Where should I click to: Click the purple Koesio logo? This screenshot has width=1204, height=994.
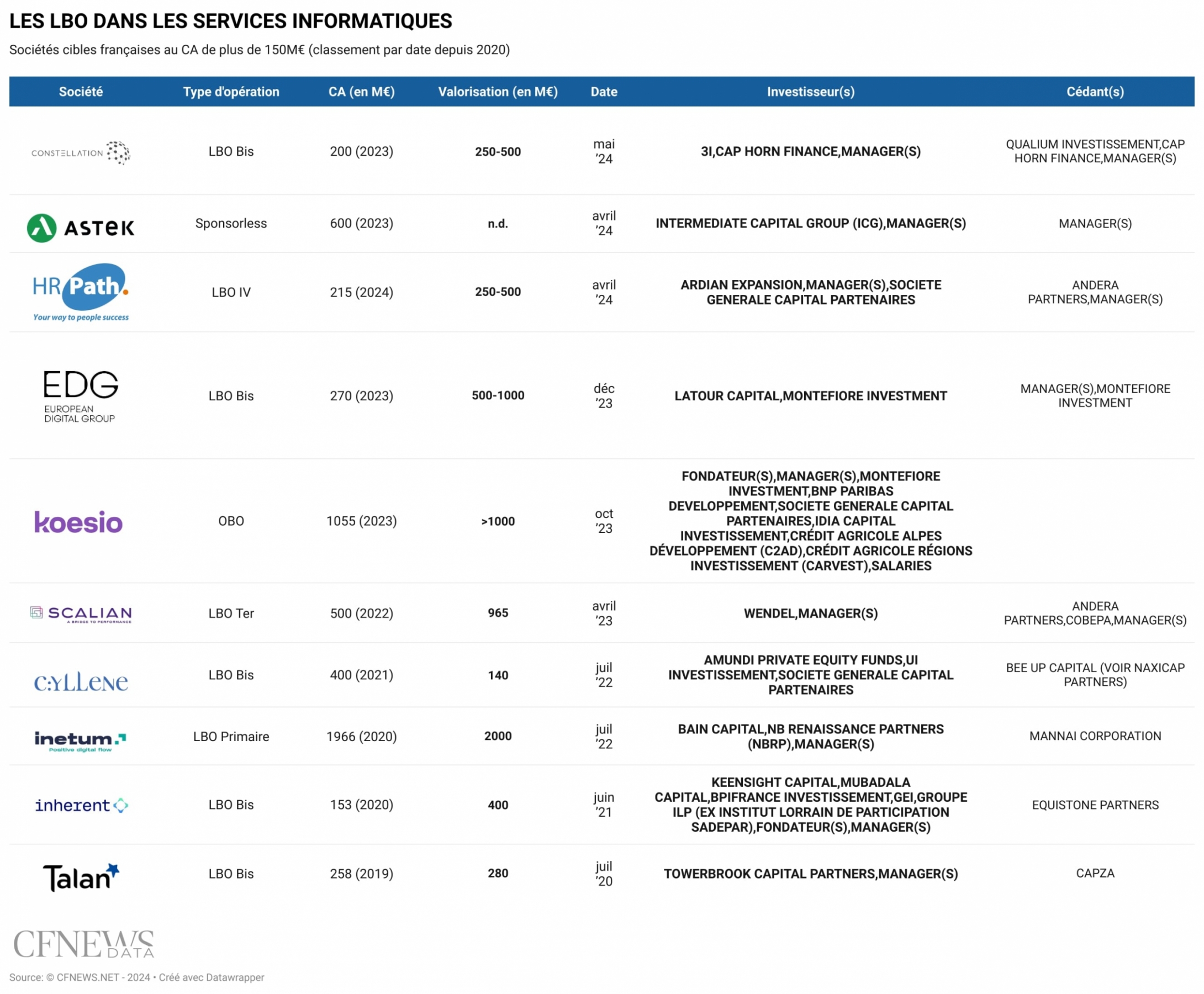[78, 522]
